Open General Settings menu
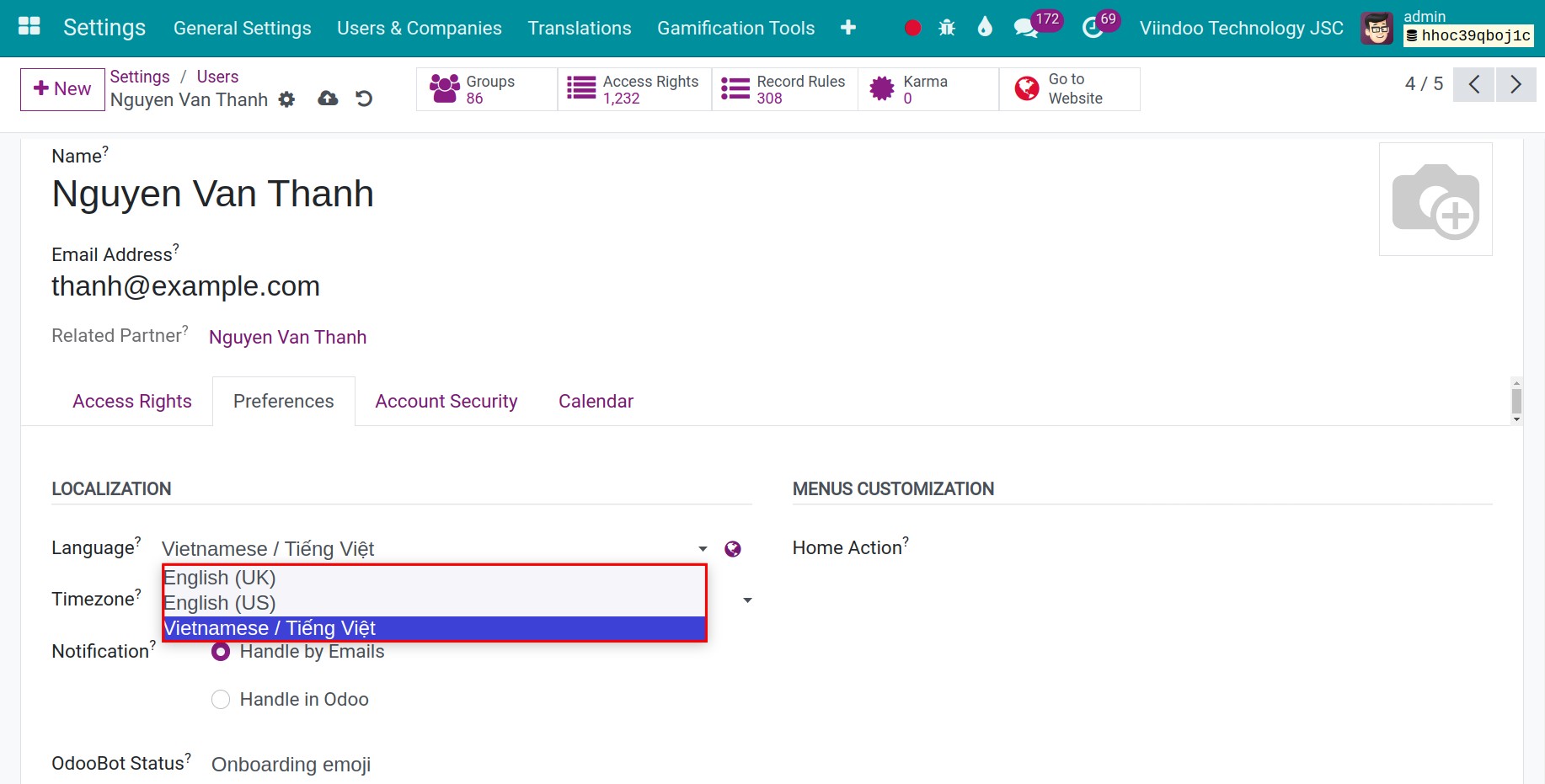This screenshot has height=784, width=1545. (243, 28)
